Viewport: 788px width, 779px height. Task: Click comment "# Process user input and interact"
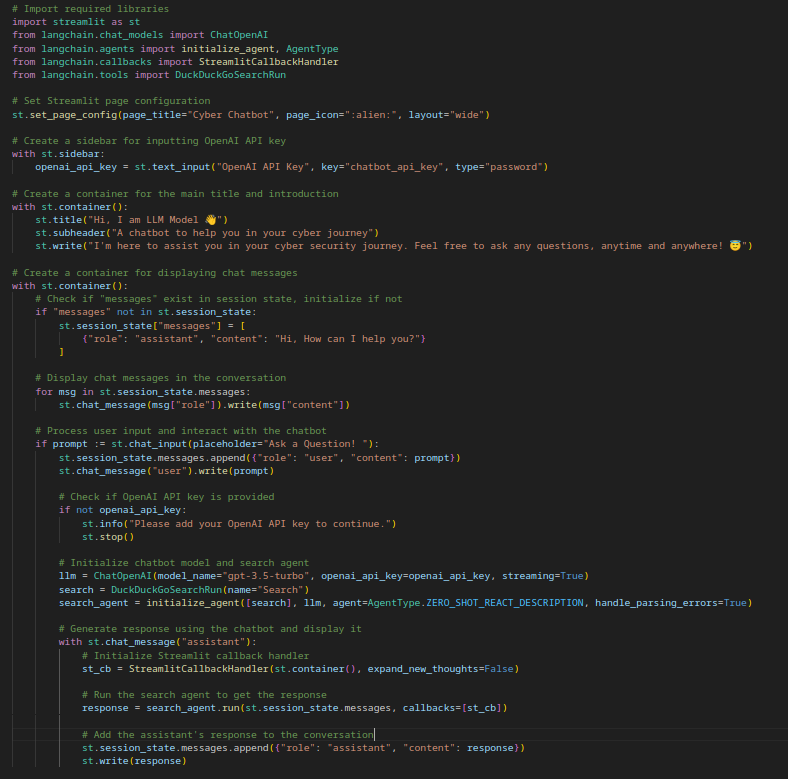(181, 431)
